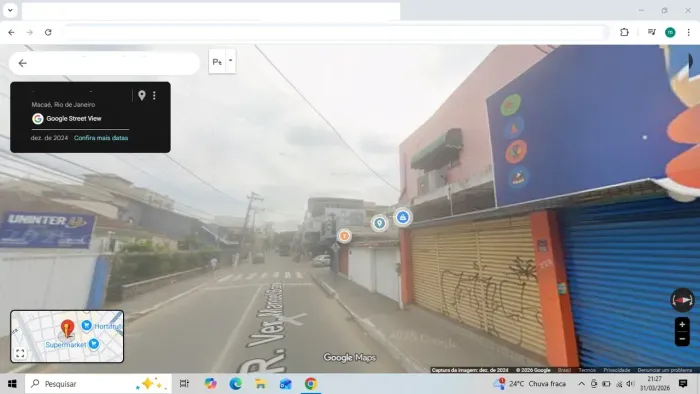The width and height of the screenshot is (700, 394).
Task: Reload the current page
Action: click(x=48, y=32)
